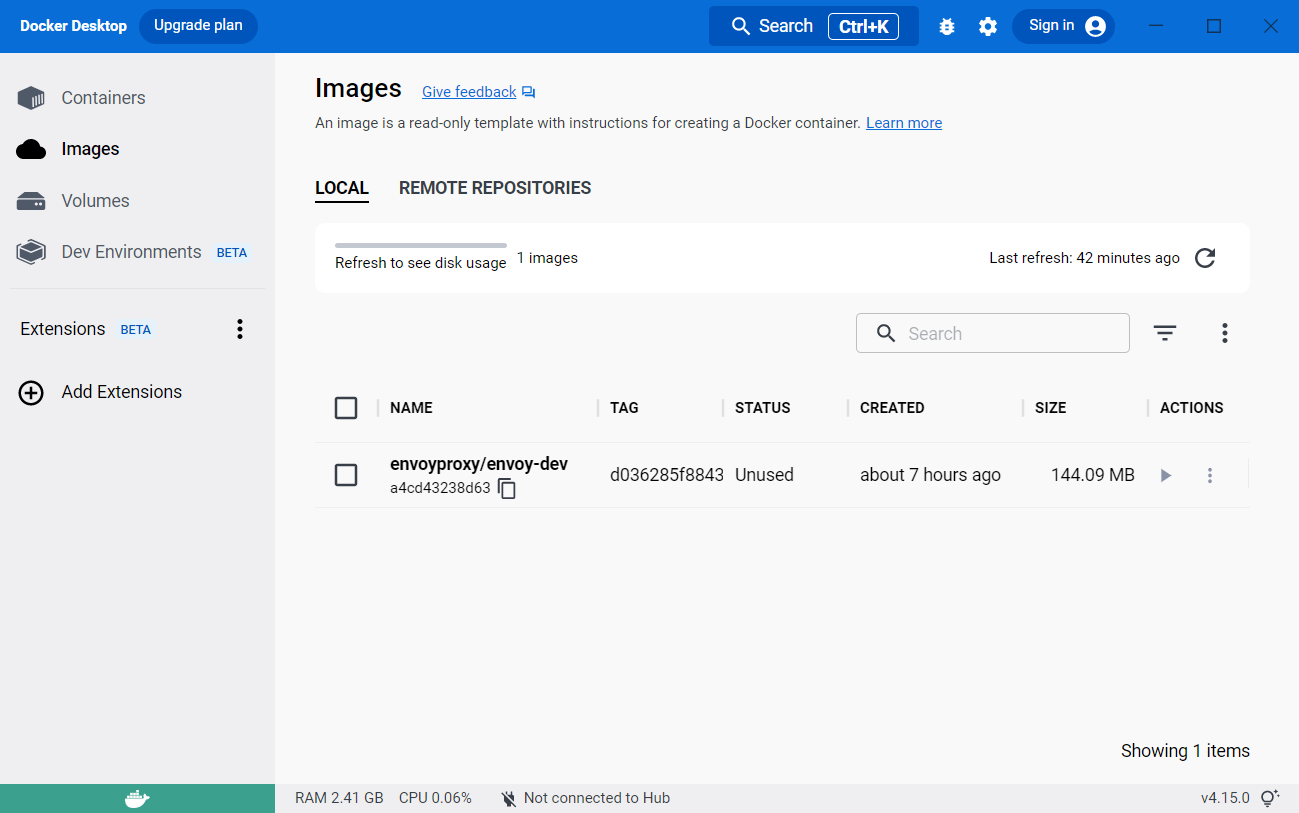This screenshot has height=813, width=1299.
Task: Click the Extensions label
Action: point(62,329)
